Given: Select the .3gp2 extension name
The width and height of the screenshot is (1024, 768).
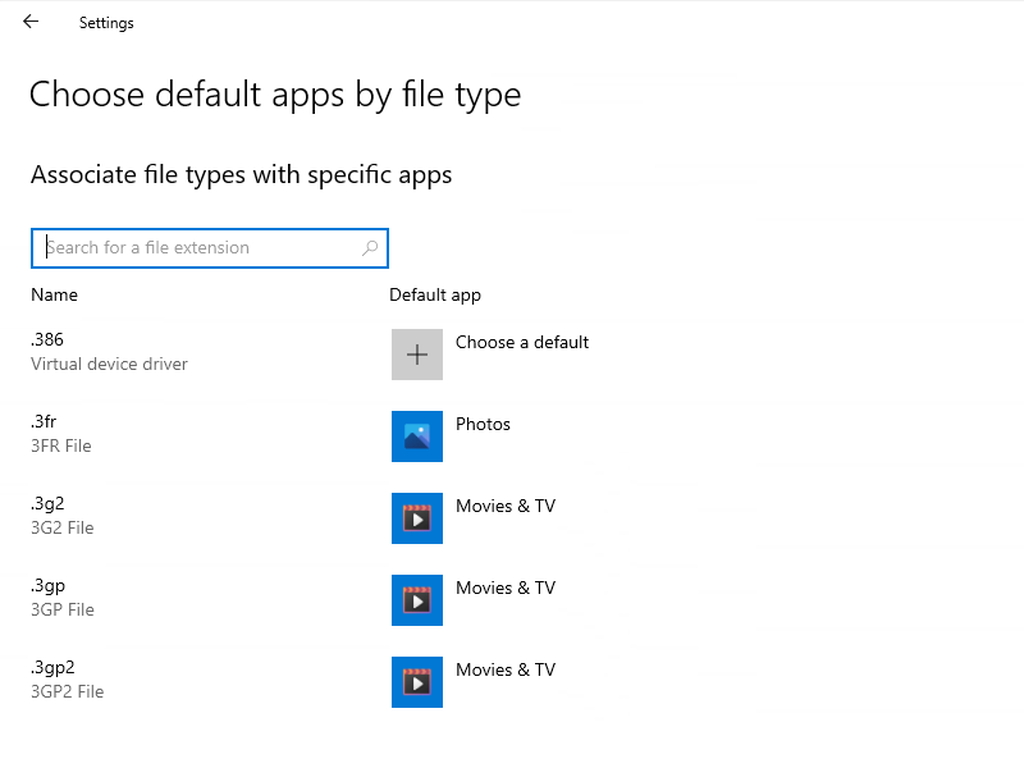Looking at the screenshot, I should (x=52, y=668).
